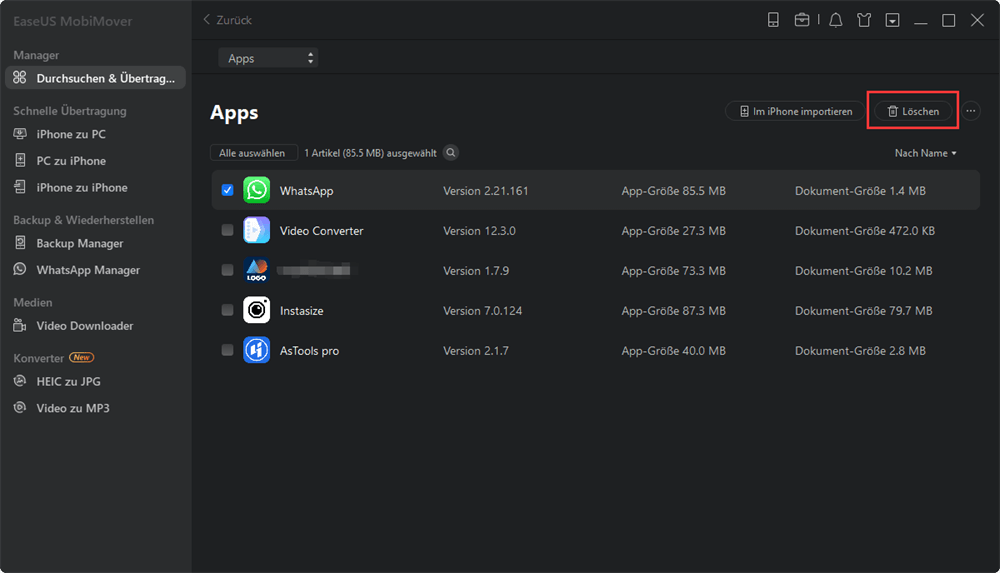Check the Version 1.7.9 app checkbox

[227, 270]
